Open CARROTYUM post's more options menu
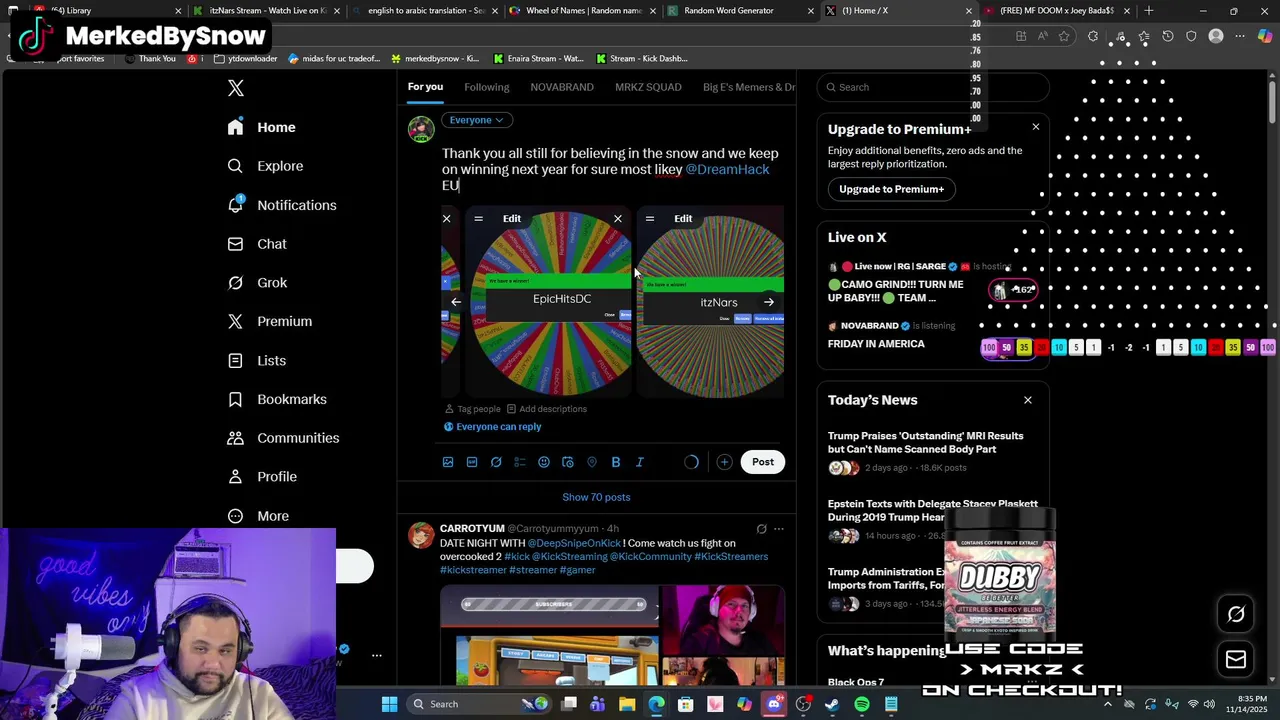This screenshot has width=1280, height=720. (779, 529)
